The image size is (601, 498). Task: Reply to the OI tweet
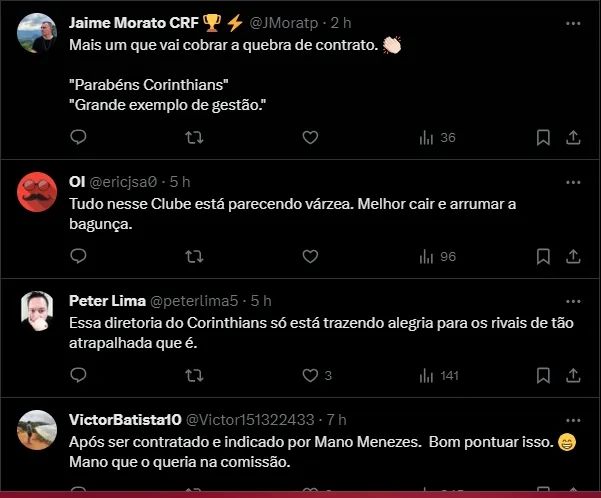pyautogui.click(x=79, y=256)
